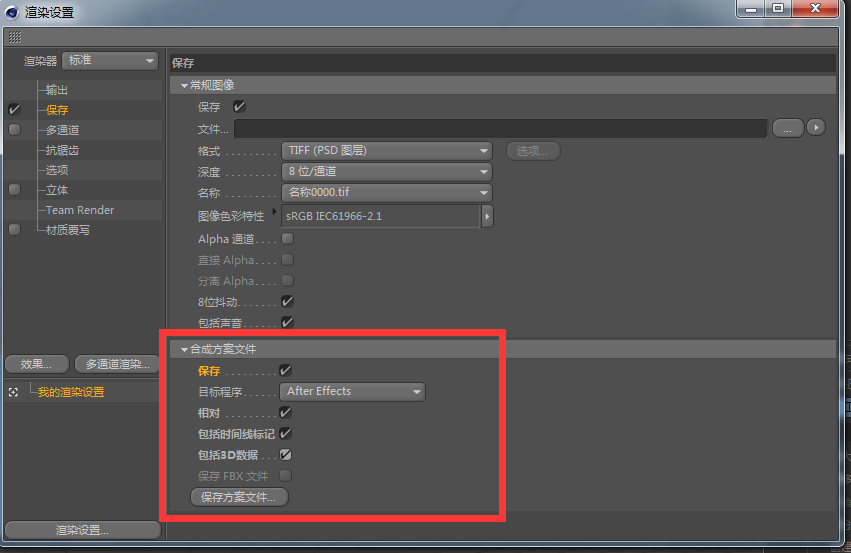The width and height of the screenshot is (851, 553).
Task: Enable the Alpha 通道 checkbox
Action: tap(288, 238)
